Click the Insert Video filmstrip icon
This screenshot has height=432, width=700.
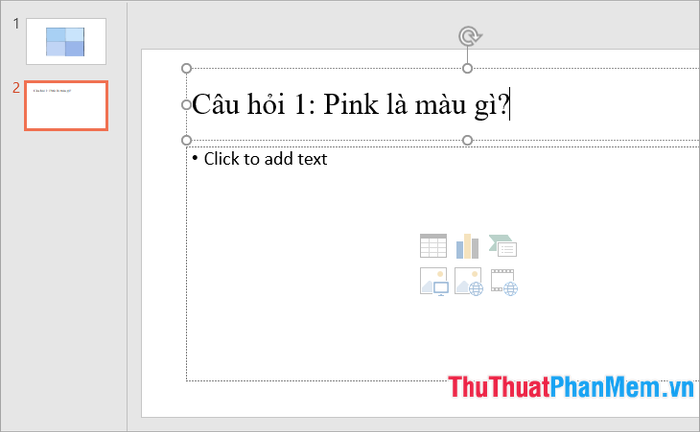(504, 282)
